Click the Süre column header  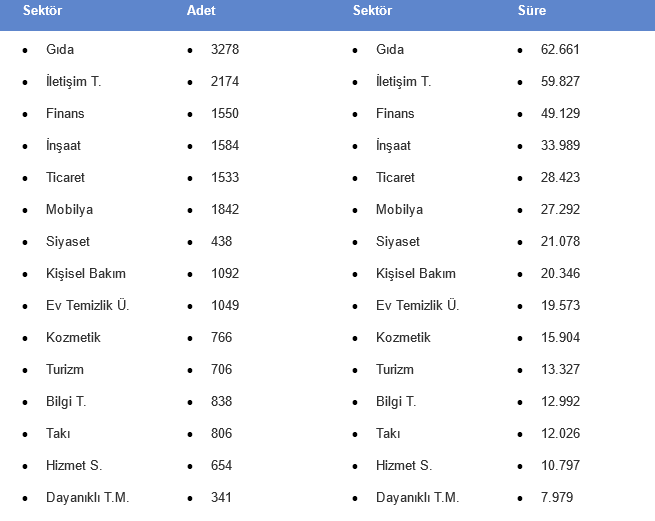coord(530,13)
